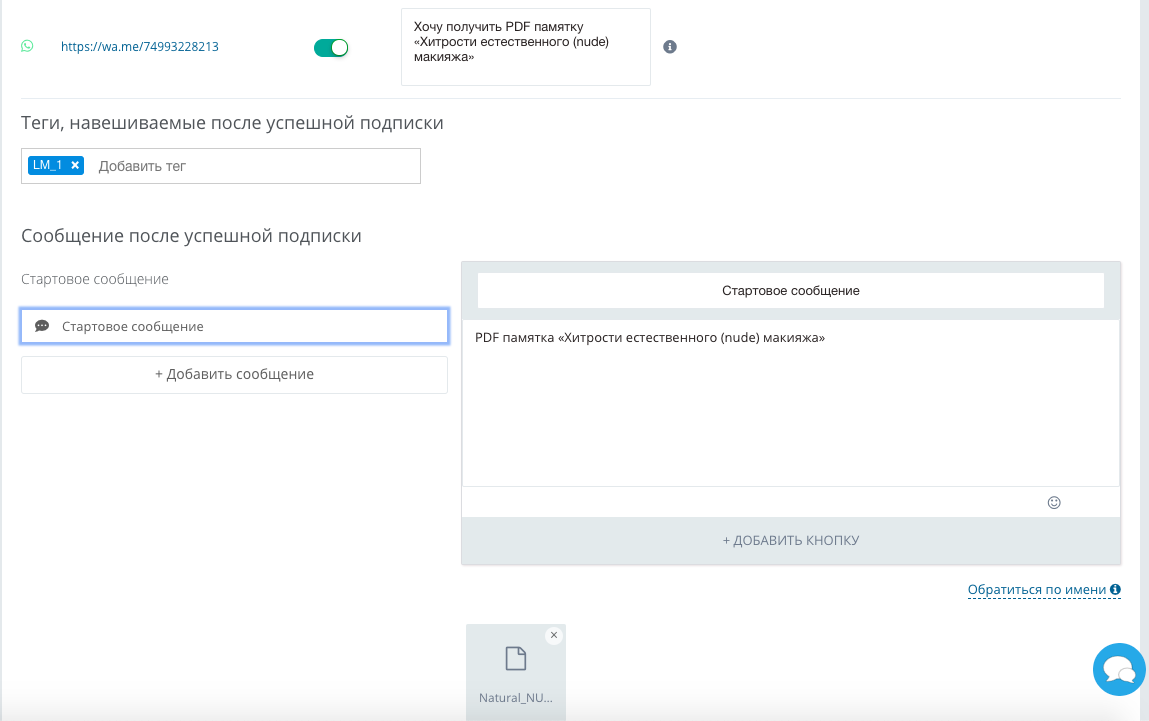Viewport: 1149px width, 721px height.
Task: Open the emoji picker smiley icon
Action: coord(1054,503)
